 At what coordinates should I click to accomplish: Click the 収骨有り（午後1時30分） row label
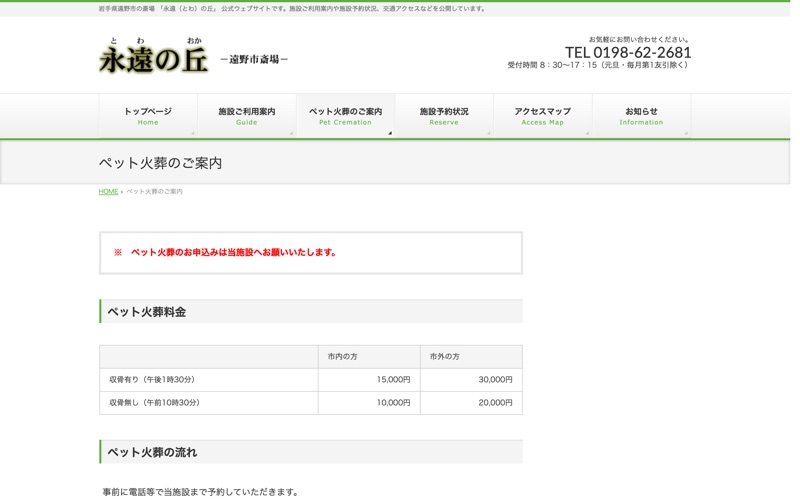(x=152, y=380)
